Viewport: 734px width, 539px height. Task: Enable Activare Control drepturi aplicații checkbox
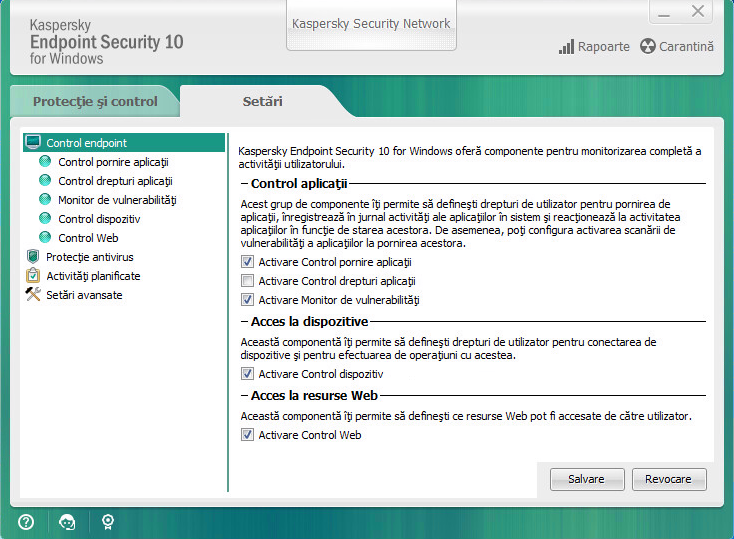click(248, 281)
